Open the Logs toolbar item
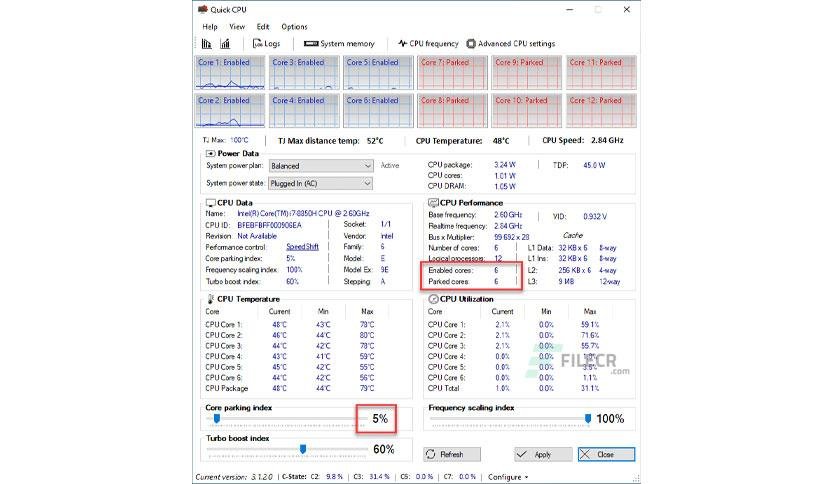 click(266, 44)
